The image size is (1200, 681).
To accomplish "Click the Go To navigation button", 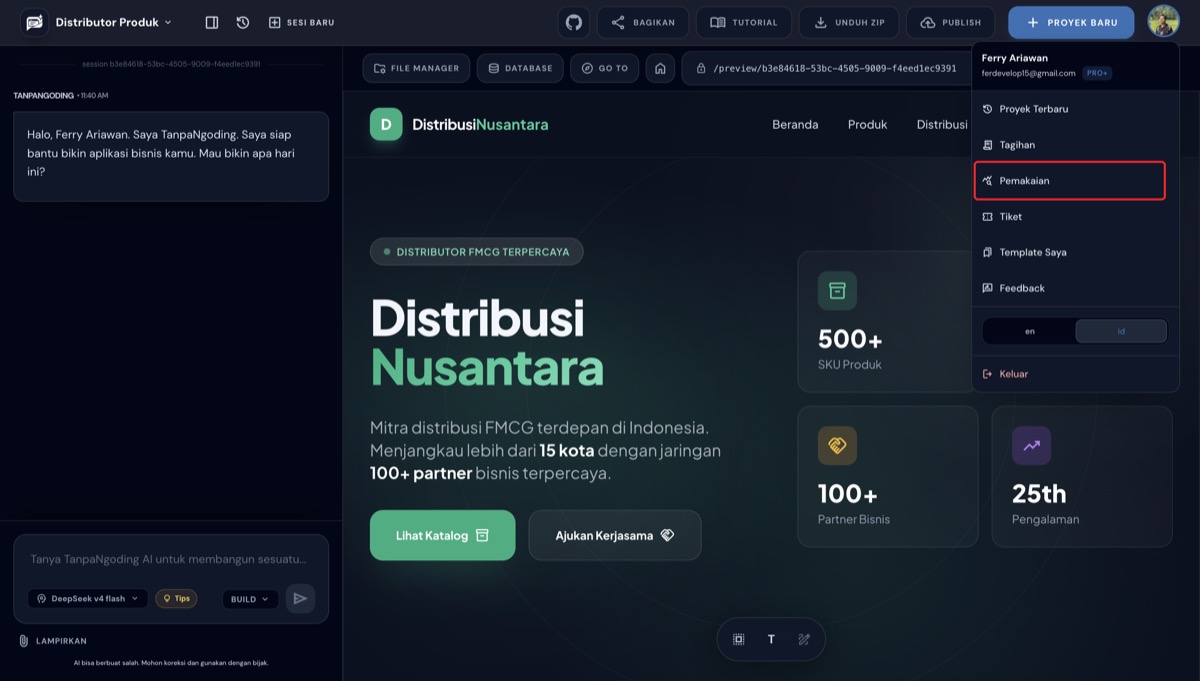I will tap(604, 68).
